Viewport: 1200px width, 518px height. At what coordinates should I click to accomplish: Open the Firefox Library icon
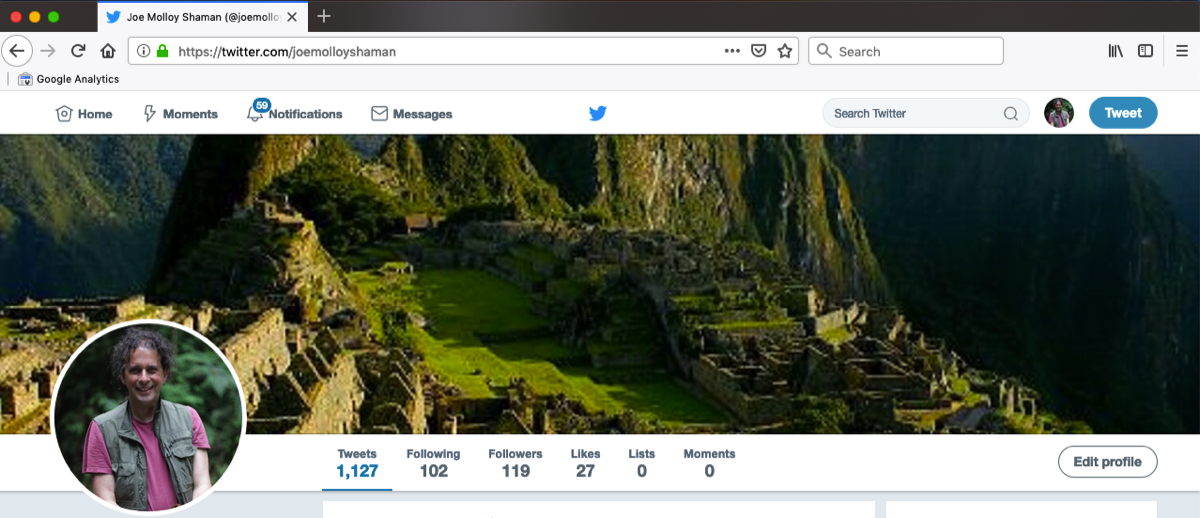[1116, 51]
